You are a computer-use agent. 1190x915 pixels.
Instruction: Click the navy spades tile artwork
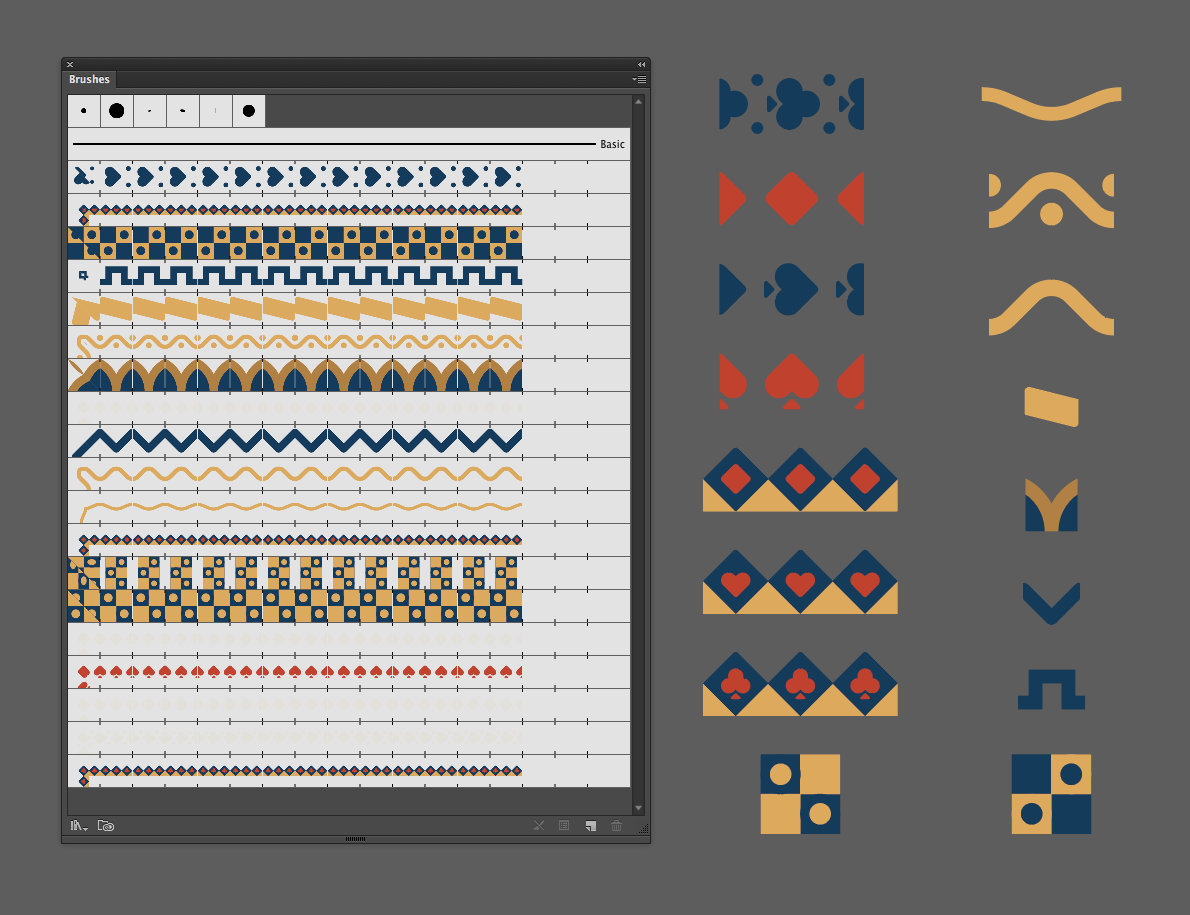point(792,289)
